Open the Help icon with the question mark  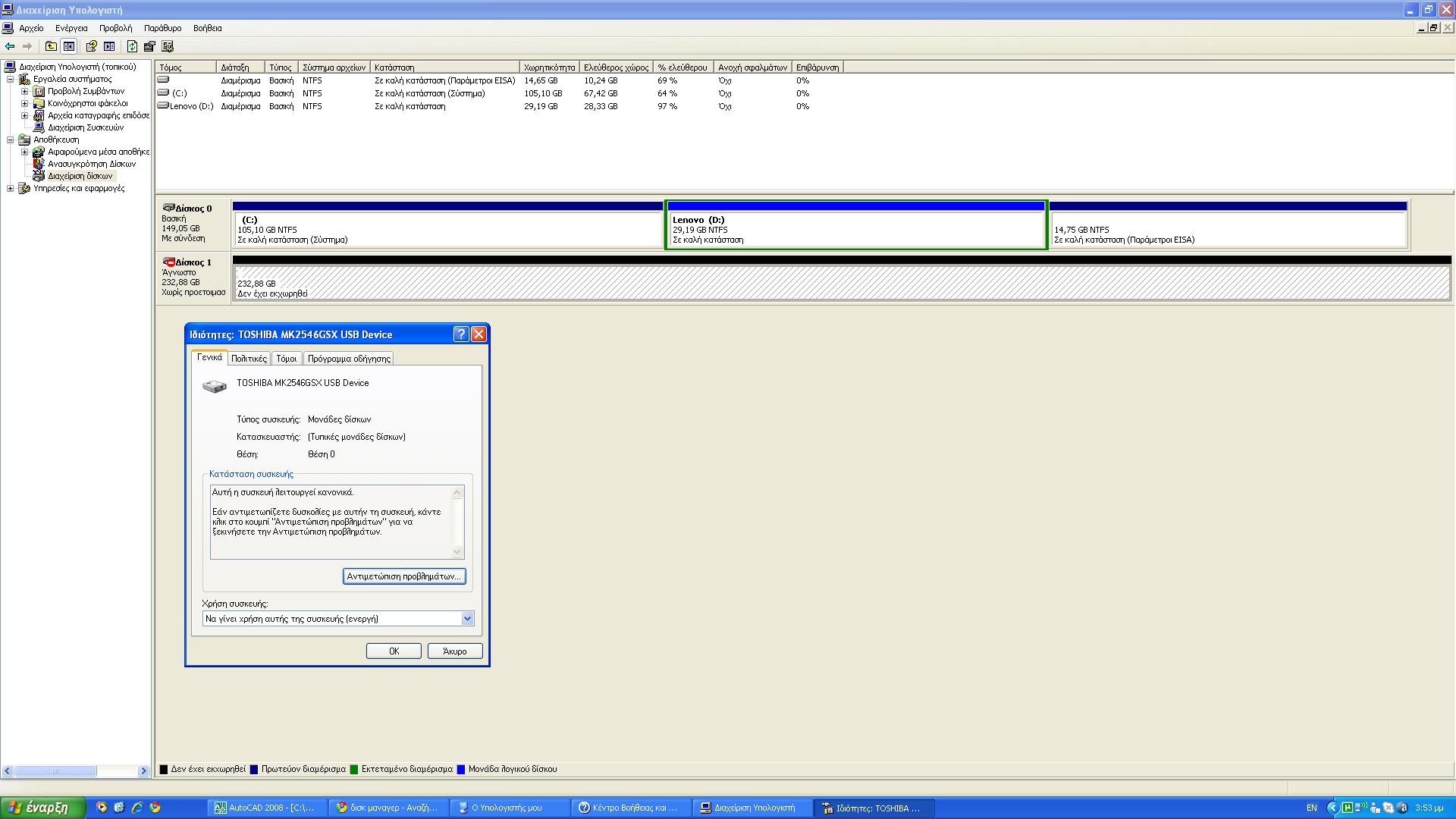pyautogui.click(x=92, y=46)
